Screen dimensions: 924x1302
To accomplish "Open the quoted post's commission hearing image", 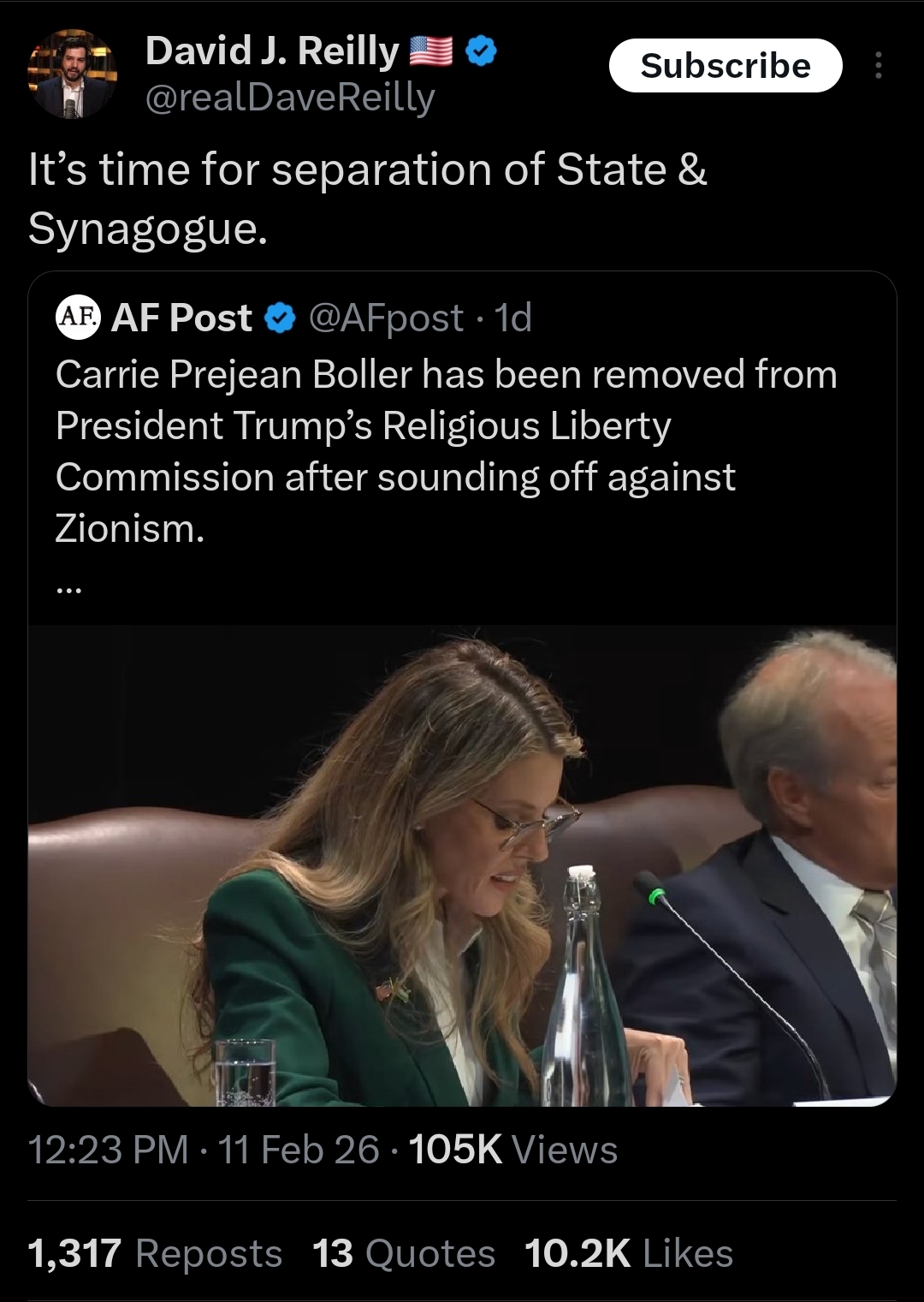I will point(462,865).
